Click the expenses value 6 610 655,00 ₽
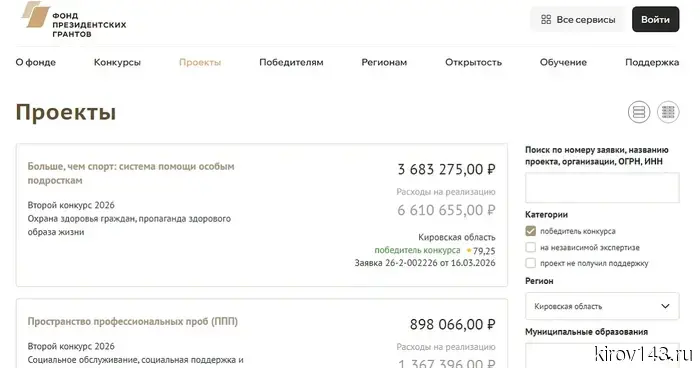This screenshot has width=700, height=368. pyautogui.click(x=446, y=210)
